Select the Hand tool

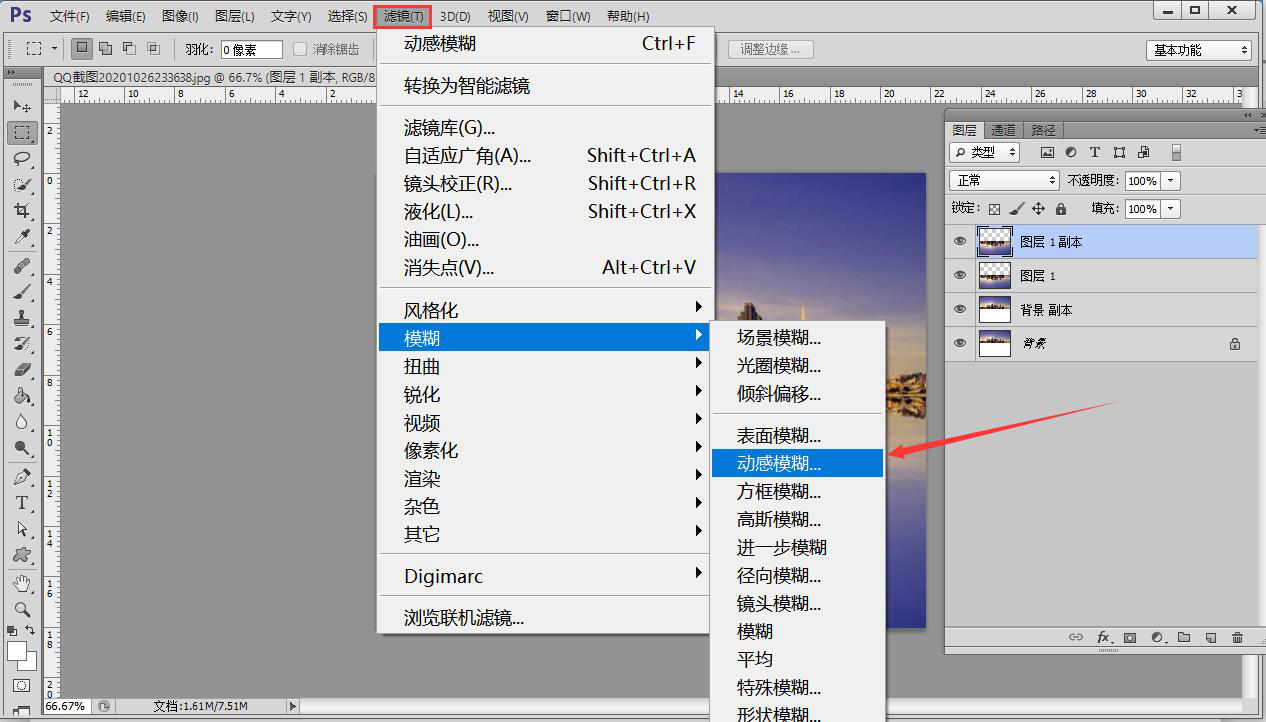pyautogui.click(x=22, y=583)
